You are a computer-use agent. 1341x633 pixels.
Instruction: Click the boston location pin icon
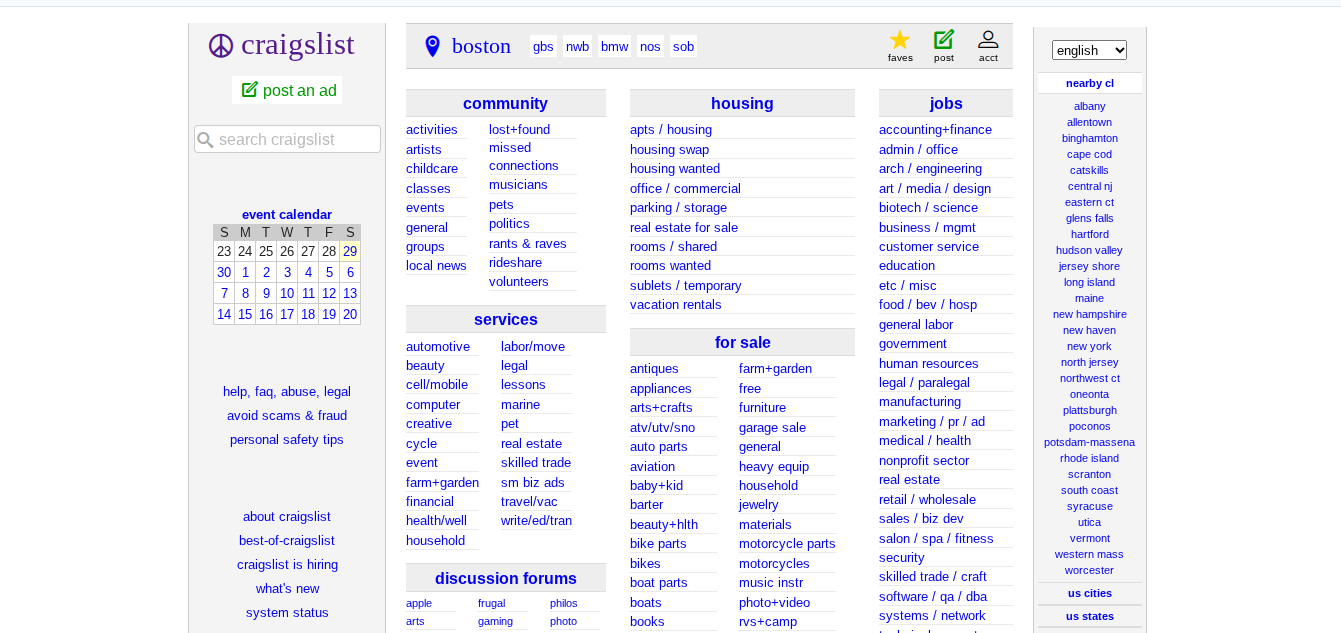pyautogui.click(x=432, y=46)
